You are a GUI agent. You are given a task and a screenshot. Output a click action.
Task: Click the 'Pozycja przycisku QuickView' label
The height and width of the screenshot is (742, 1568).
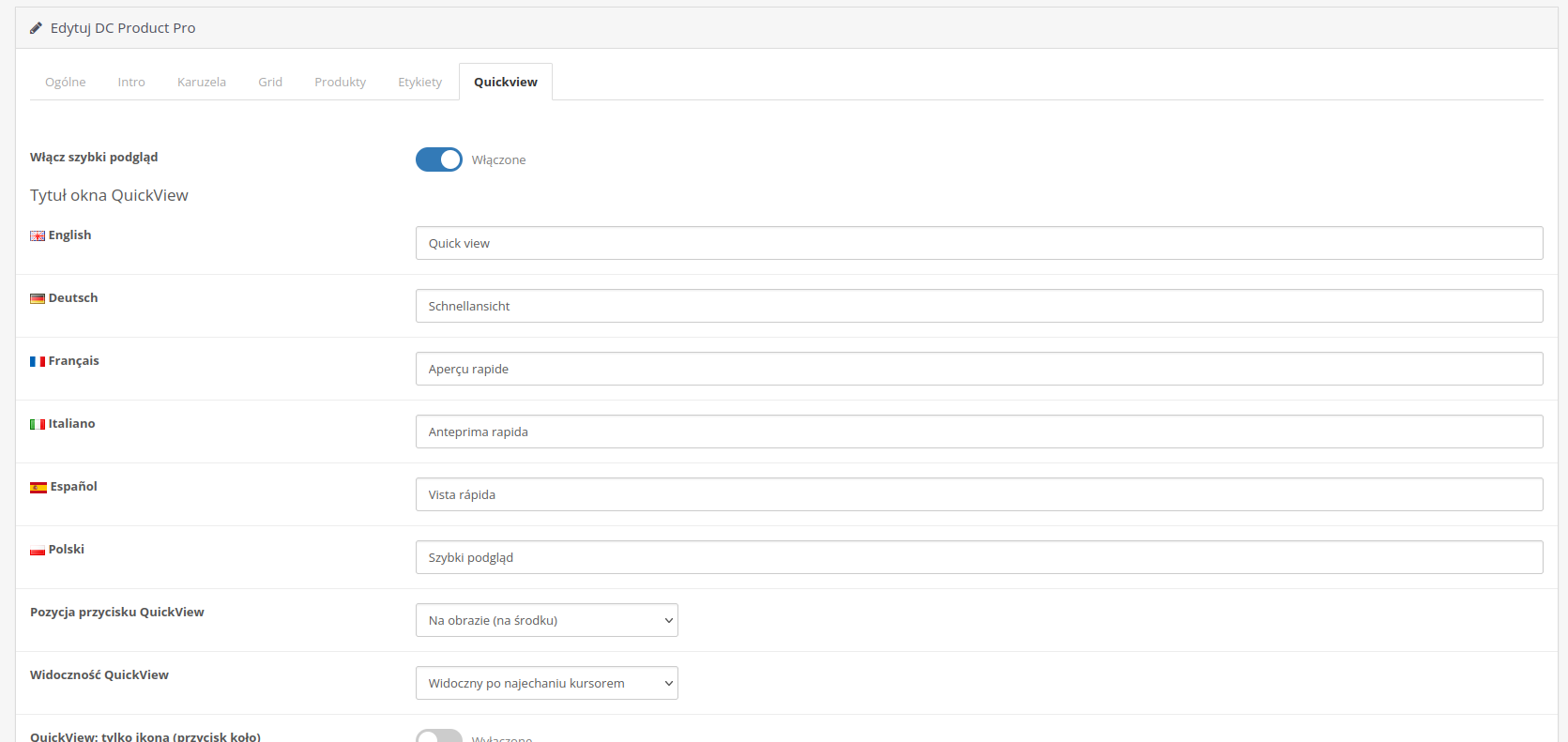click(117, 613)
